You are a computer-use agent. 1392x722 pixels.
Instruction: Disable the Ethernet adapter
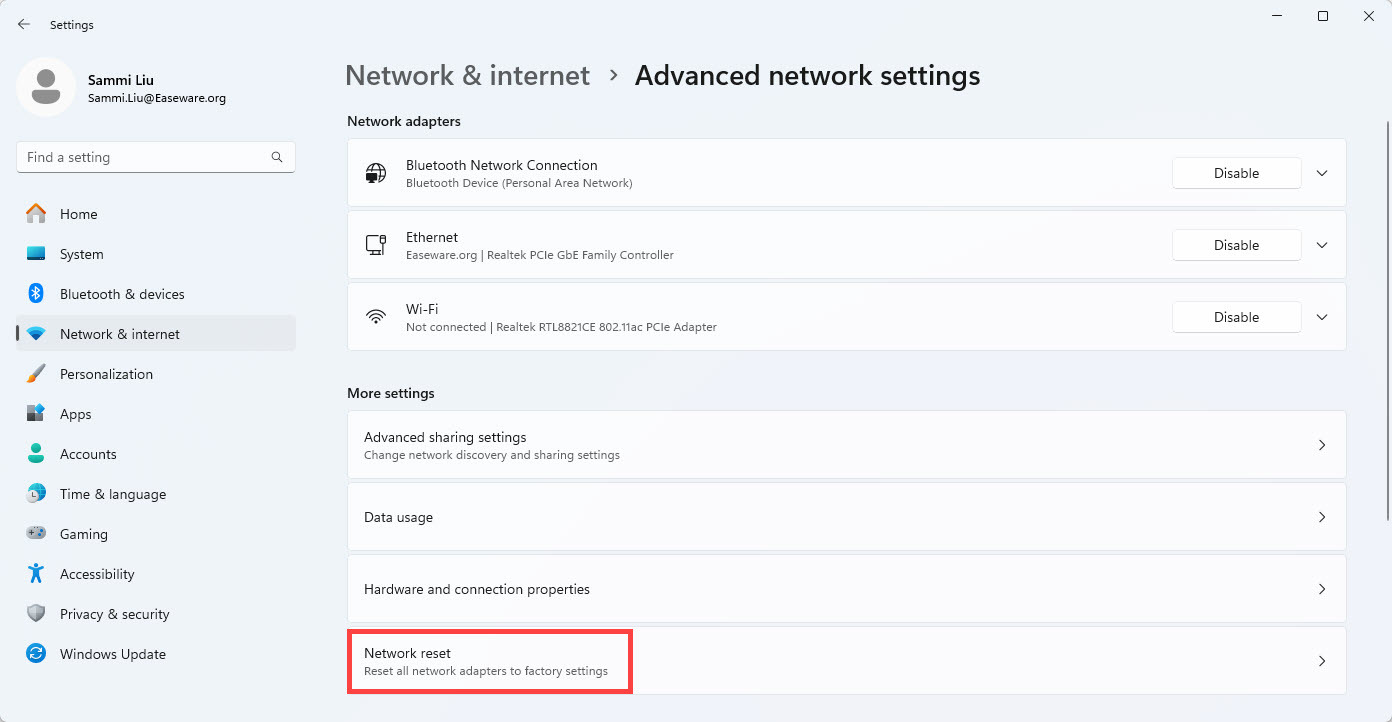[x=1236, y=245]
